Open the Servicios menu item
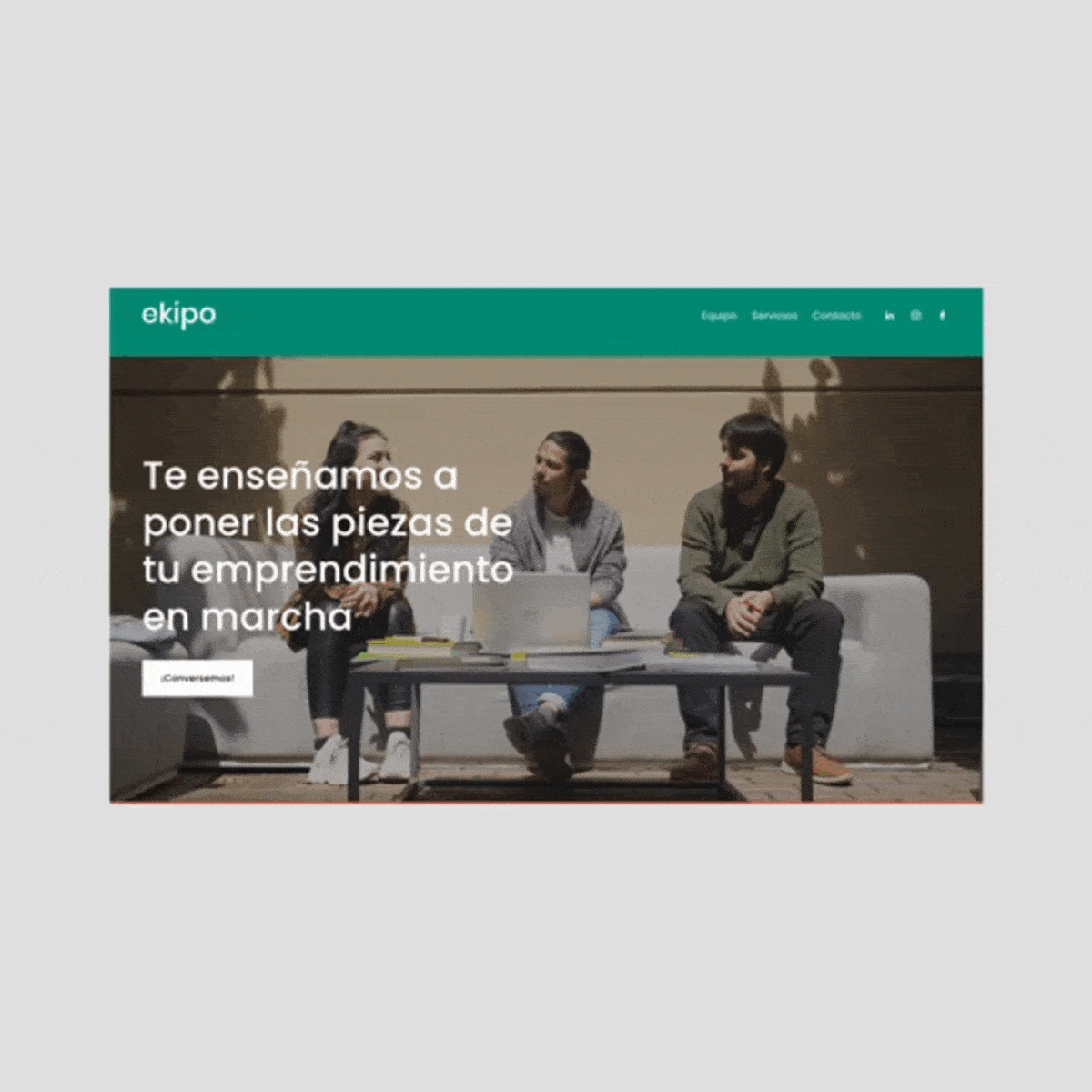Viewport: 1092px width, 1092px height. (x=774, y=316)
